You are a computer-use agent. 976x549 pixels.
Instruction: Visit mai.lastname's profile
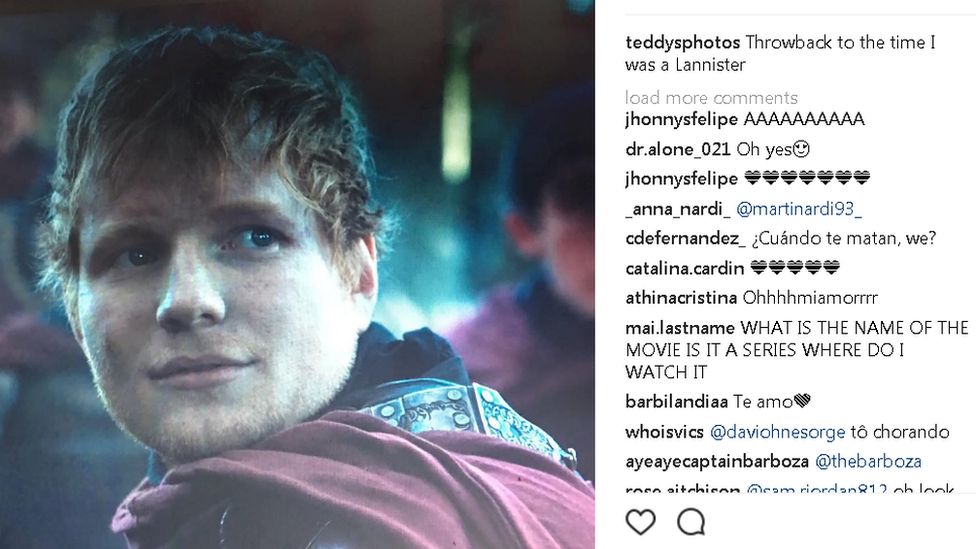click(x=680, y=328)
